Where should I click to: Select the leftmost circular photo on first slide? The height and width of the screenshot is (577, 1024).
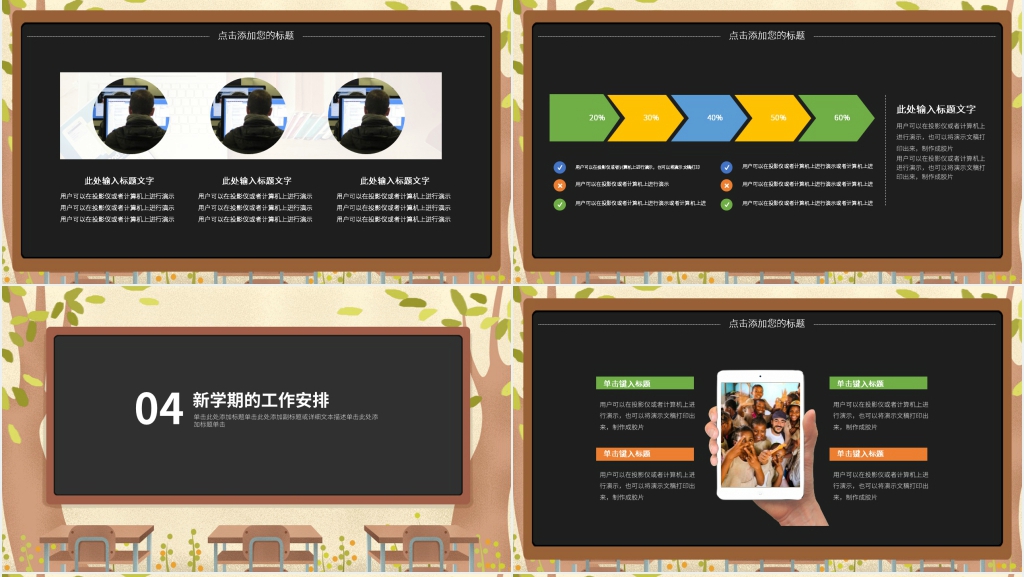[x=131, y=114]
